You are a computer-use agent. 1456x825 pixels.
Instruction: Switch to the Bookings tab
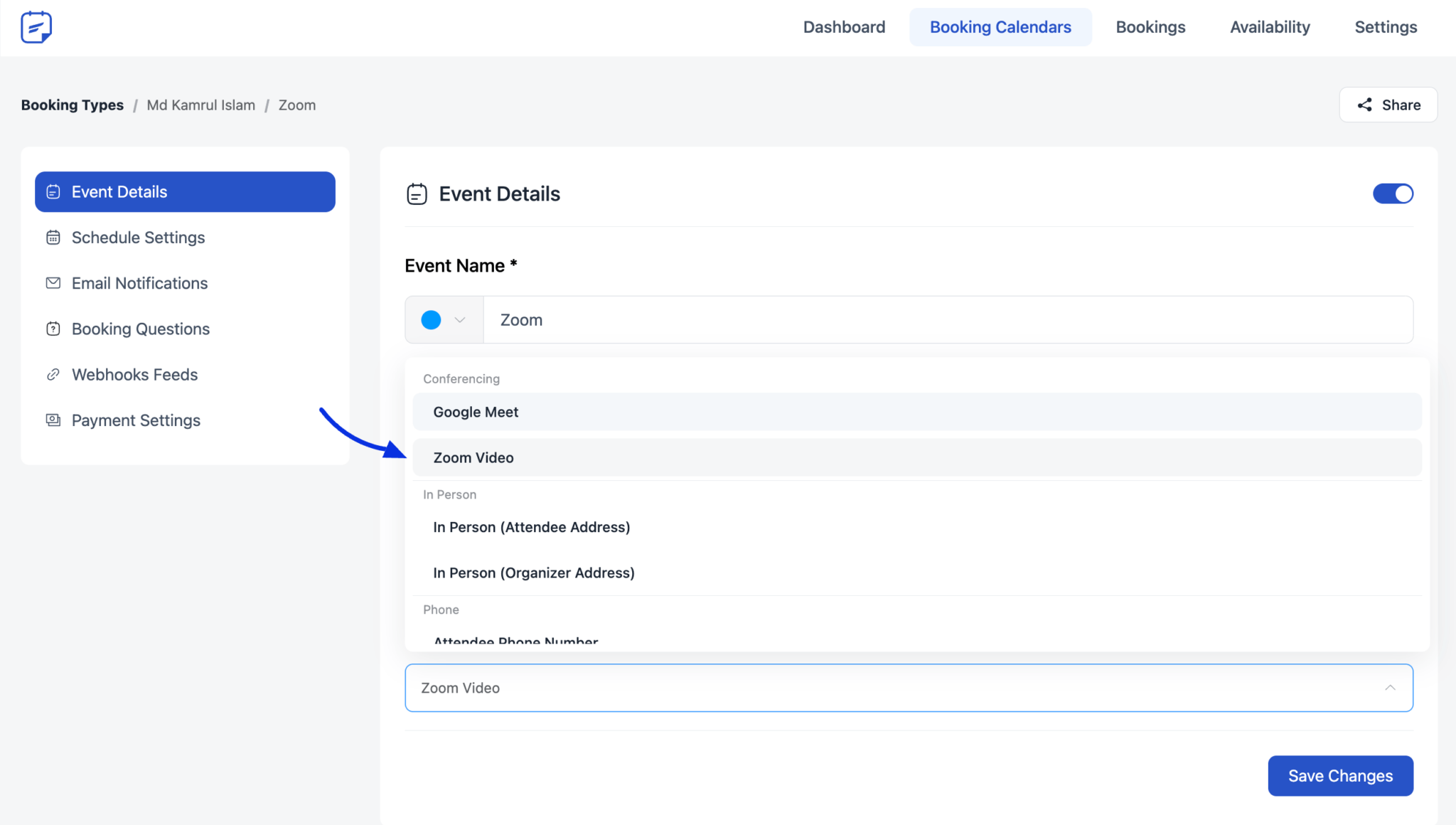click(x=1150, y=26)
